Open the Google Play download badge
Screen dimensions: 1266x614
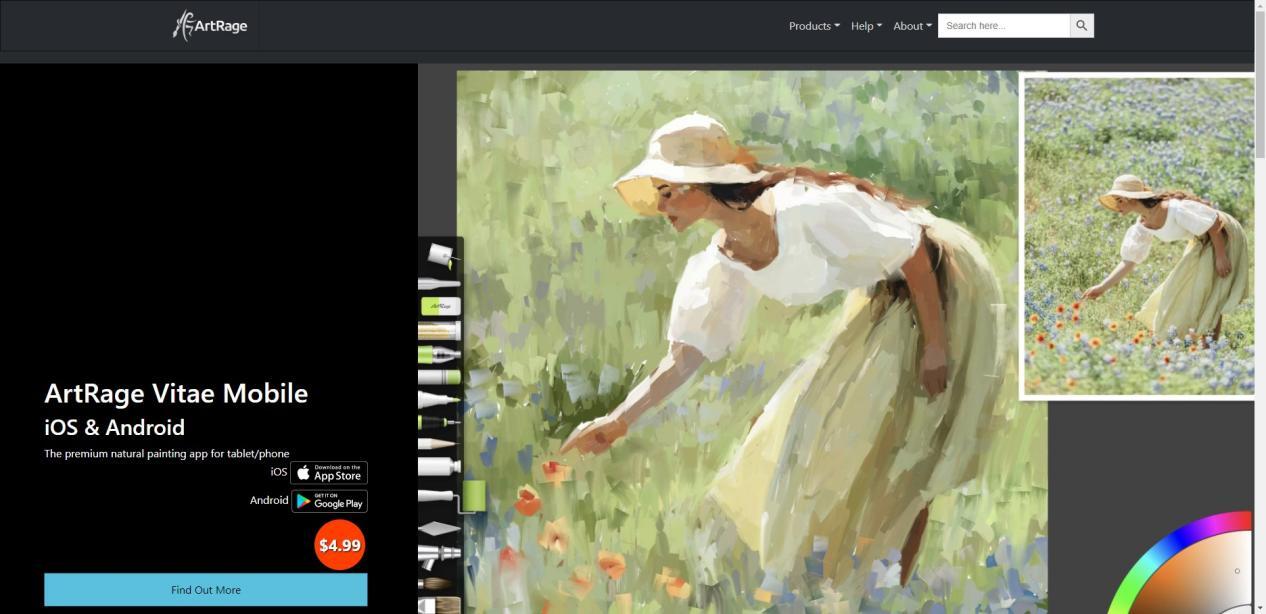(x=329, y=501)
